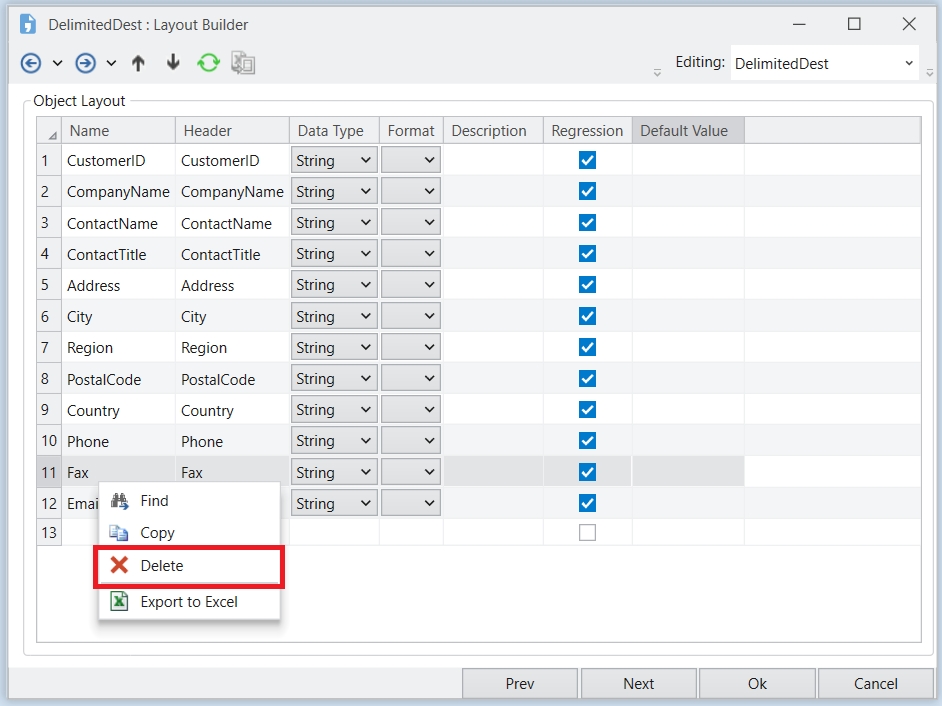Click the forward navigation arrow icon
The image size is (942, 706).
point(86,63)
